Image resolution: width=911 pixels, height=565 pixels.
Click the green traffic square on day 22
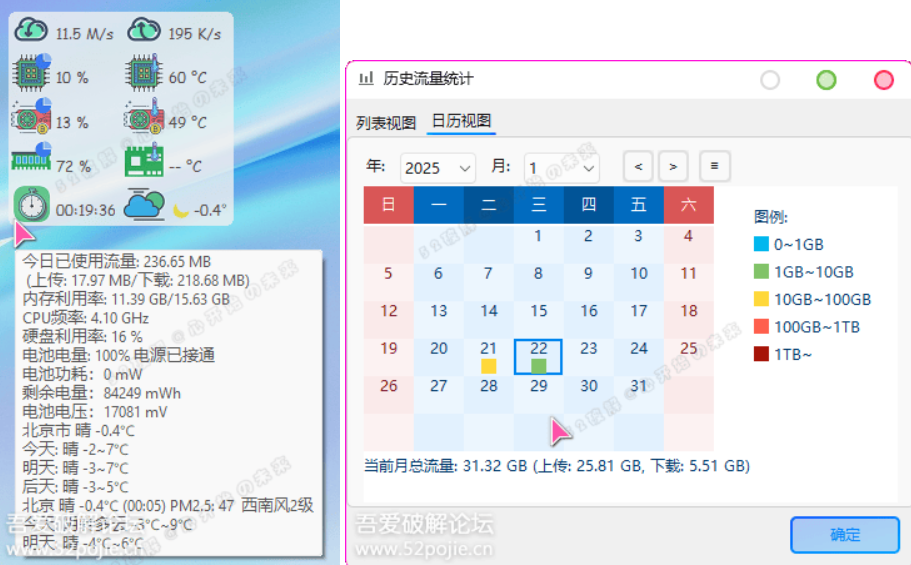pyautogui.click(x=539, y=366)
